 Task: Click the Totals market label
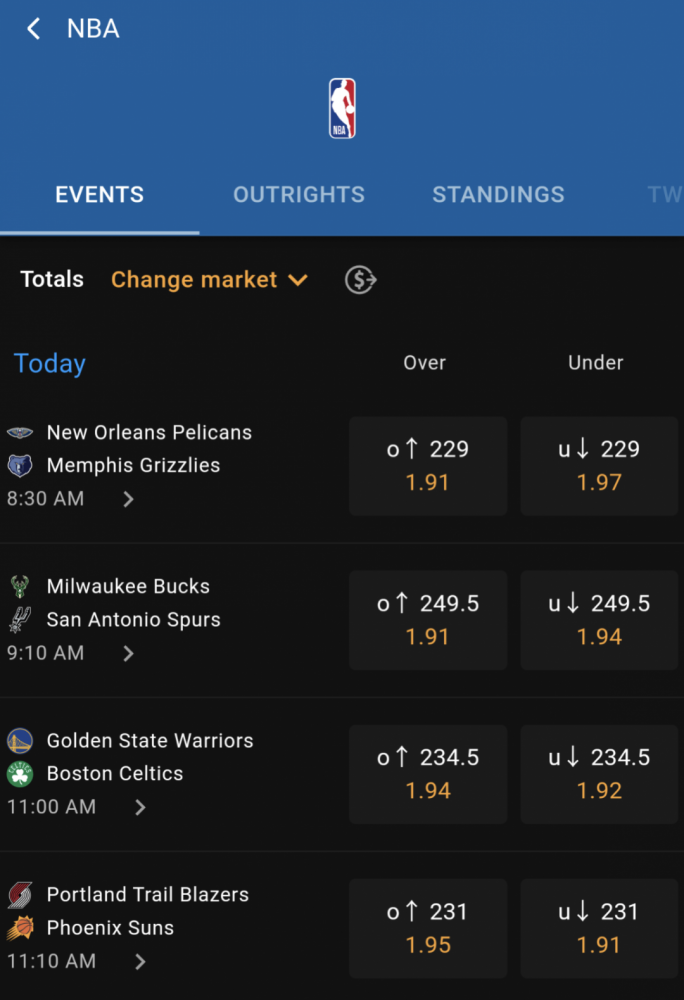(52, 279)
